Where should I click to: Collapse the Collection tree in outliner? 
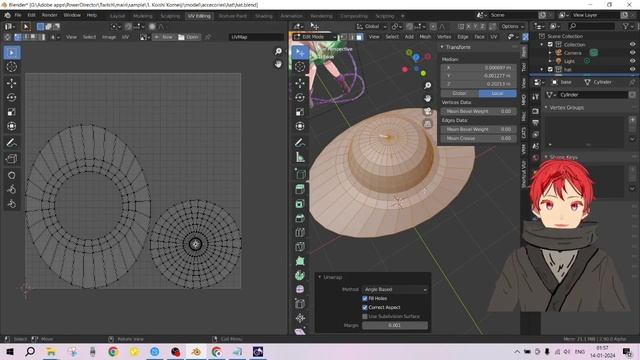[542, 44]
